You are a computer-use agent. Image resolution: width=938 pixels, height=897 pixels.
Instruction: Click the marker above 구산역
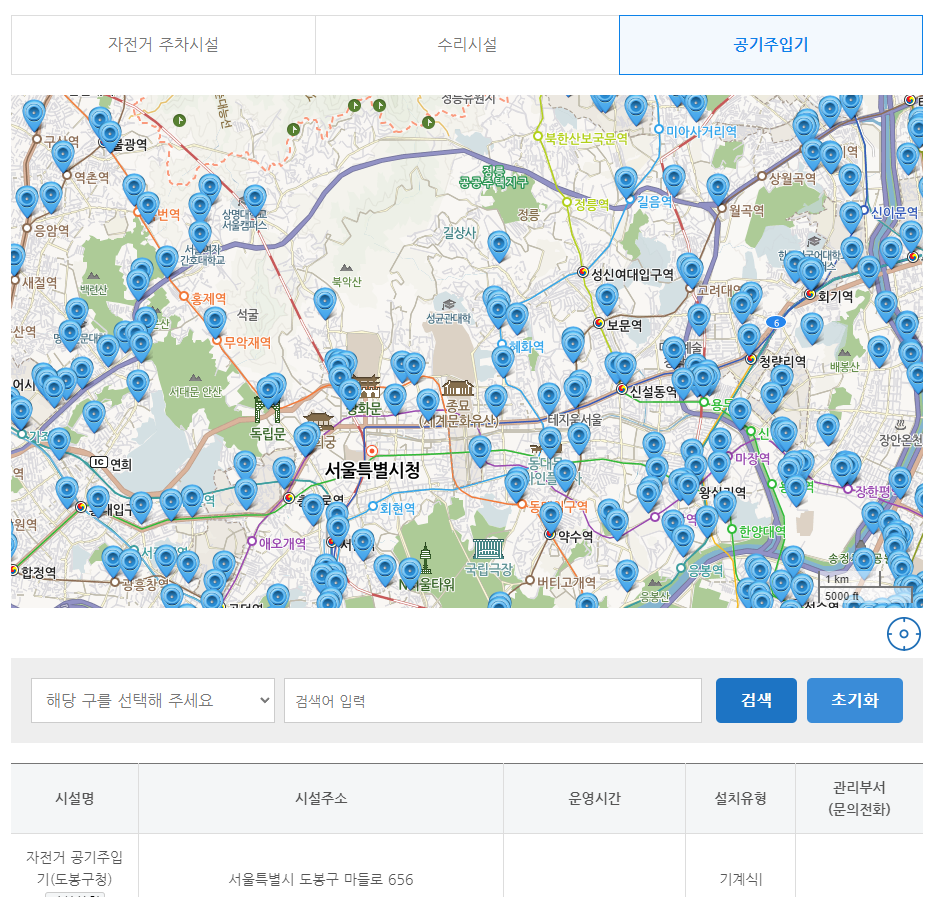coord(34,112)
